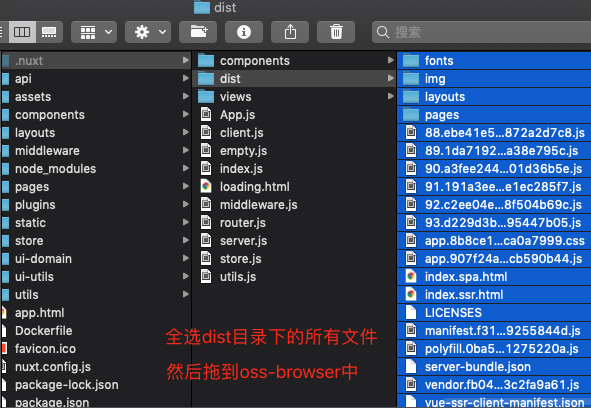Click the img folder icon
This screenshot has width=591, height=408.
tap(411, 78)
